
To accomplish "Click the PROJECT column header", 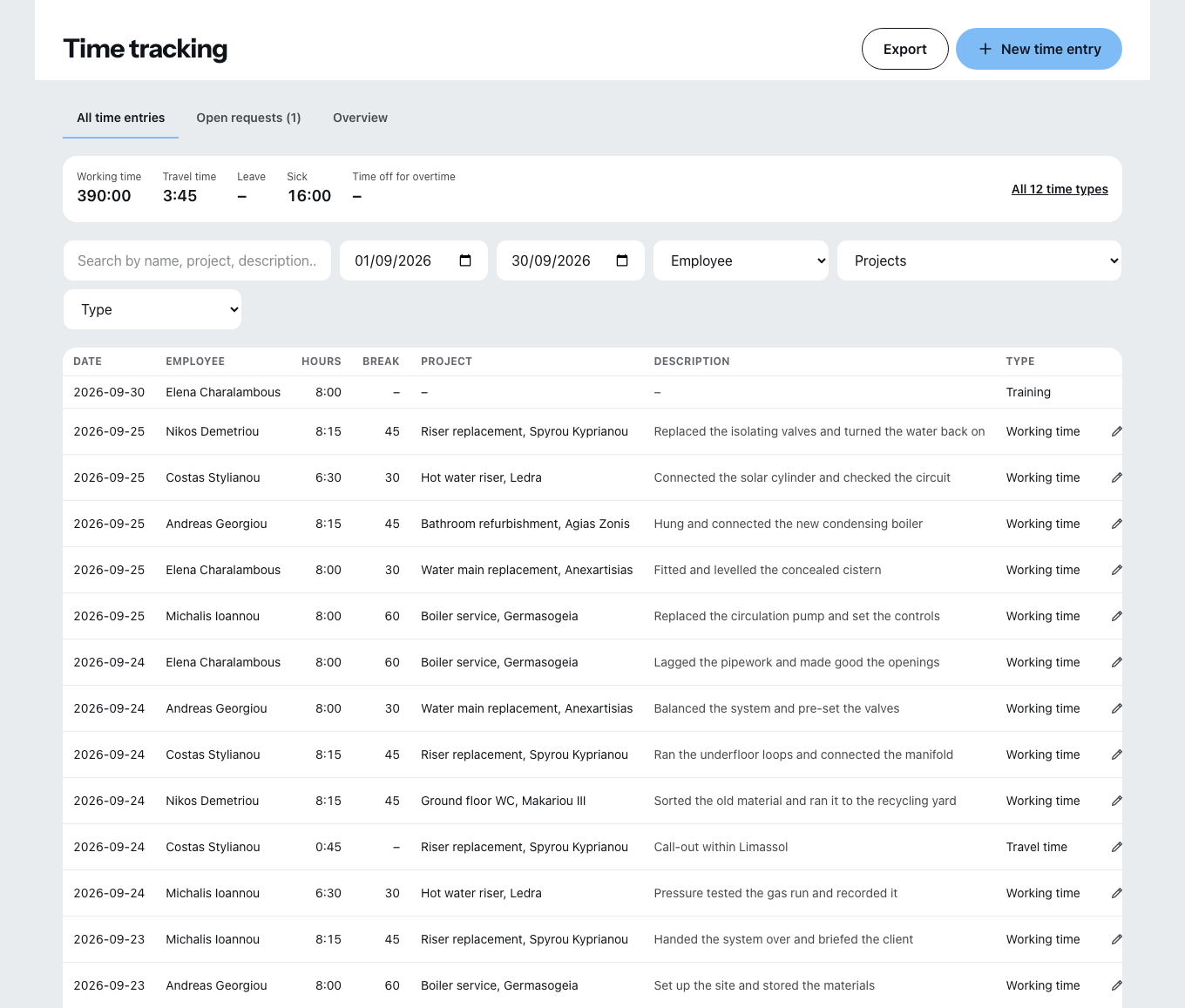I will tap(446, 362).
